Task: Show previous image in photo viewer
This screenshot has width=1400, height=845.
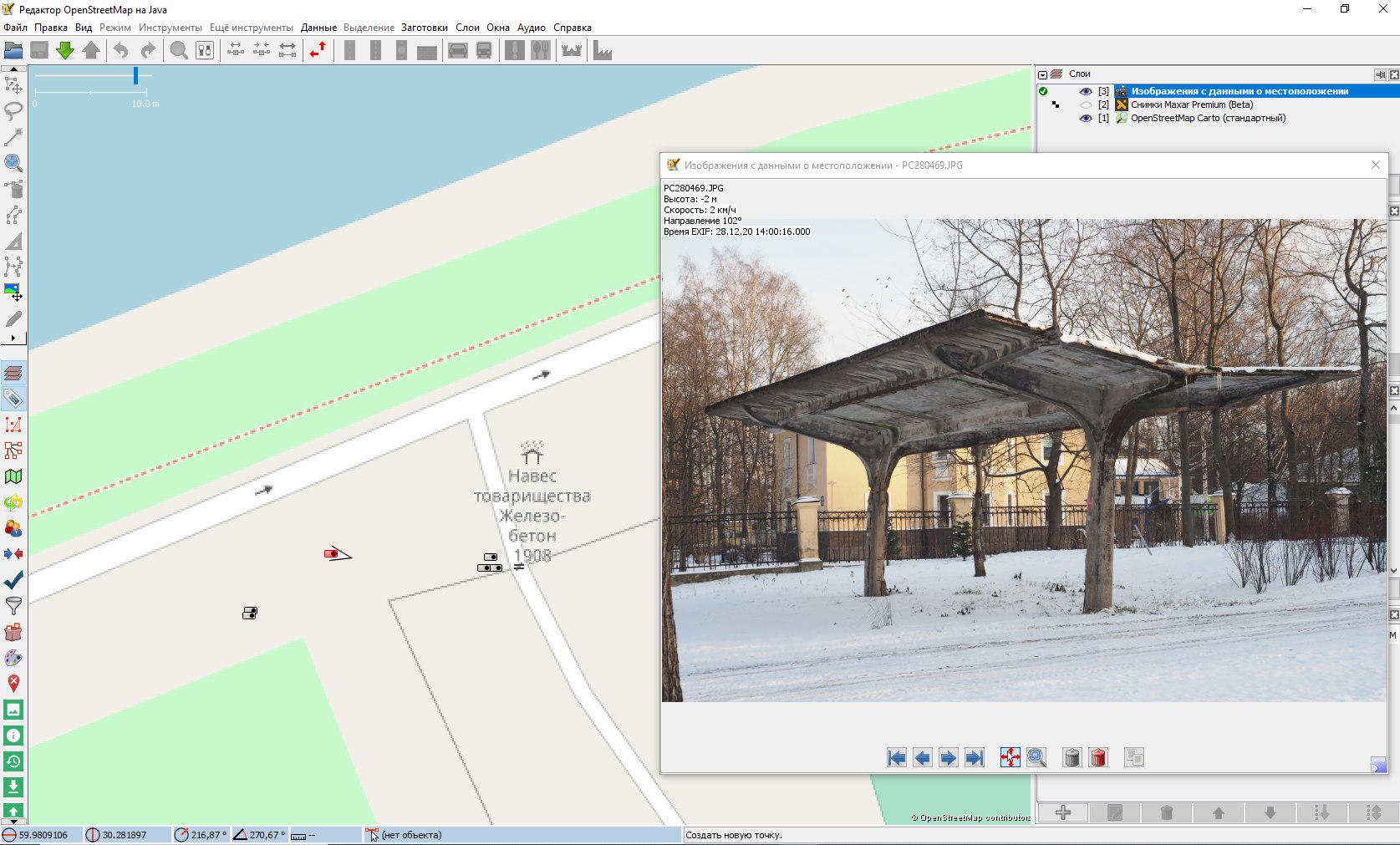Action: point(922,758)
